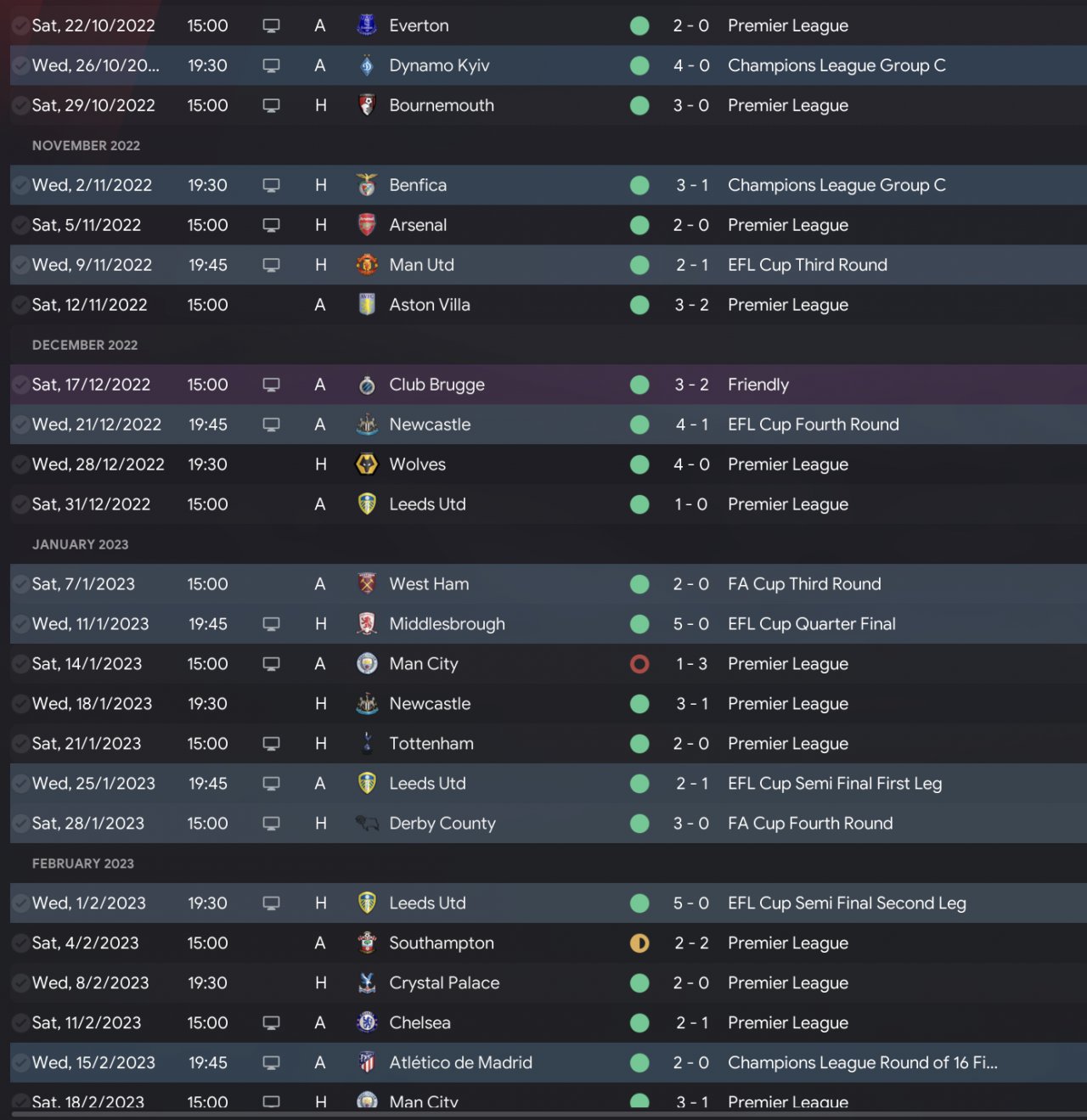1087x1120 pixels.
Task: Click the West Ham club badge
Action: pyautogui.click(x=367, y=584)
